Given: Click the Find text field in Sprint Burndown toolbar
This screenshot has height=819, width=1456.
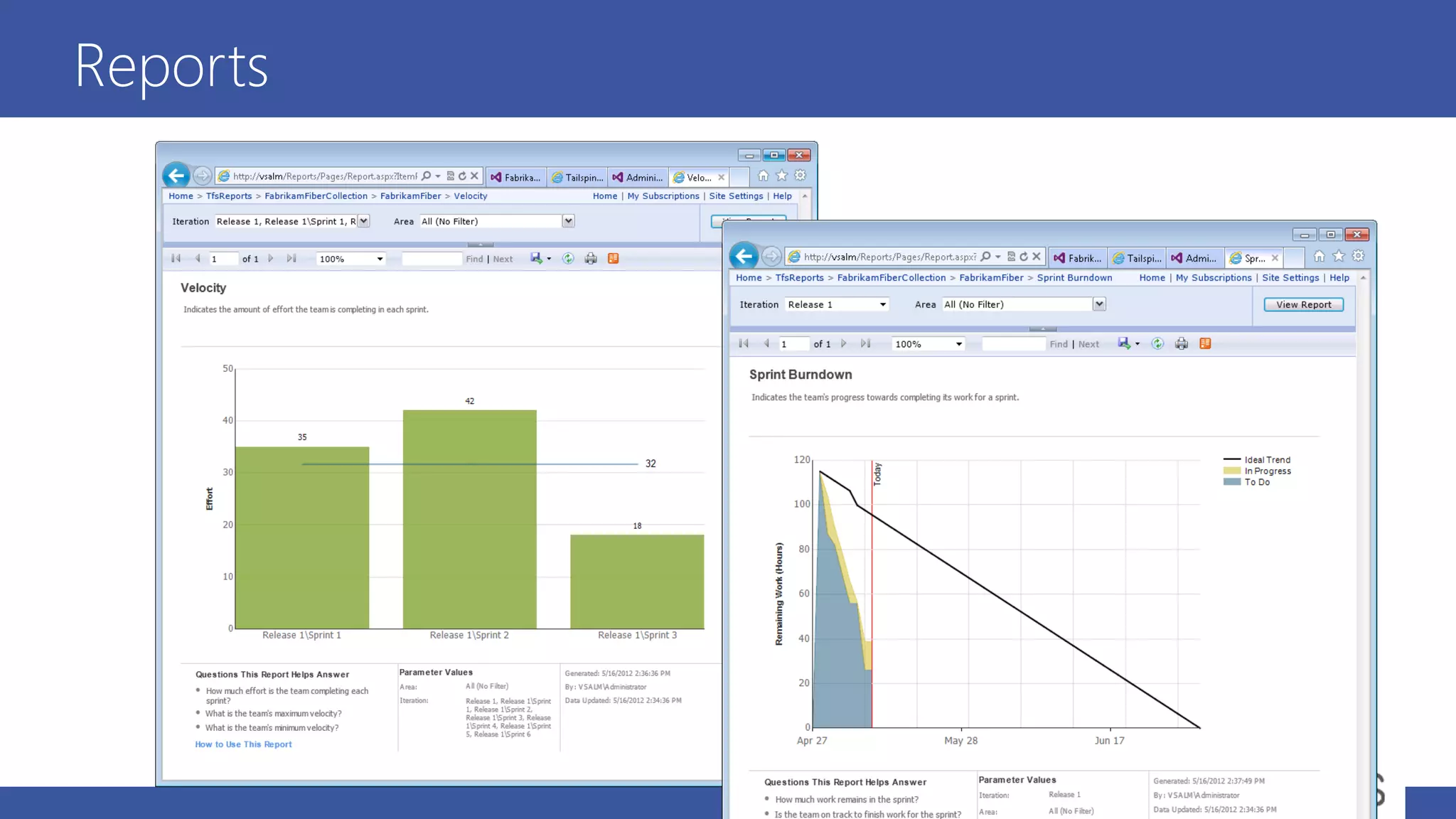Looking at the screenshot, I should 1013,344.
